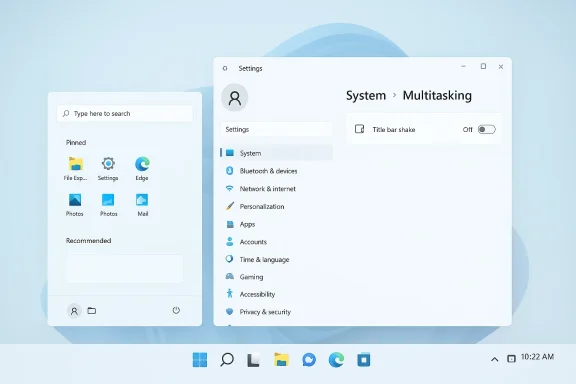The width and height of the screenshot is (576, 384).
Task: Open Task View on the taskbar
Action: click(254, 360)
